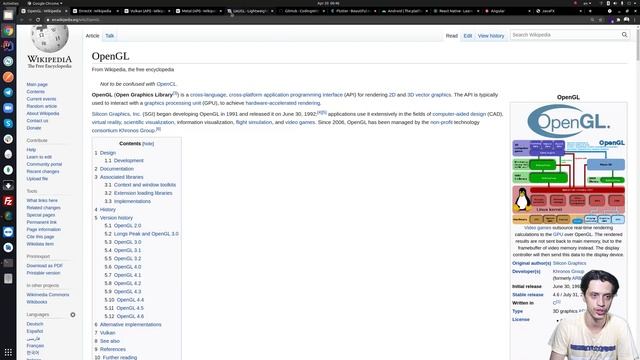Switch language to Español
This screenshot has height=360, width=640.
pos(35,331)
